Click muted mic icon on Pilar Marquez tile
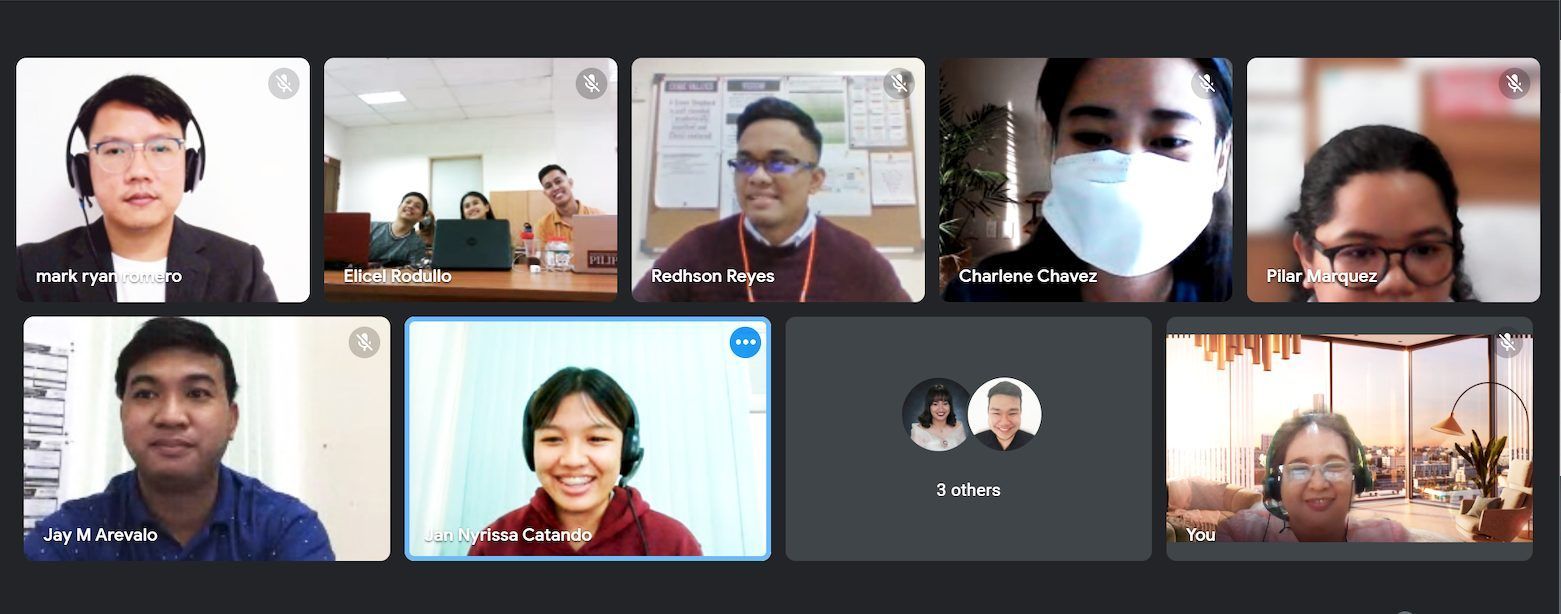This screenshot has height=614, width=1561. pos(1515,83)
